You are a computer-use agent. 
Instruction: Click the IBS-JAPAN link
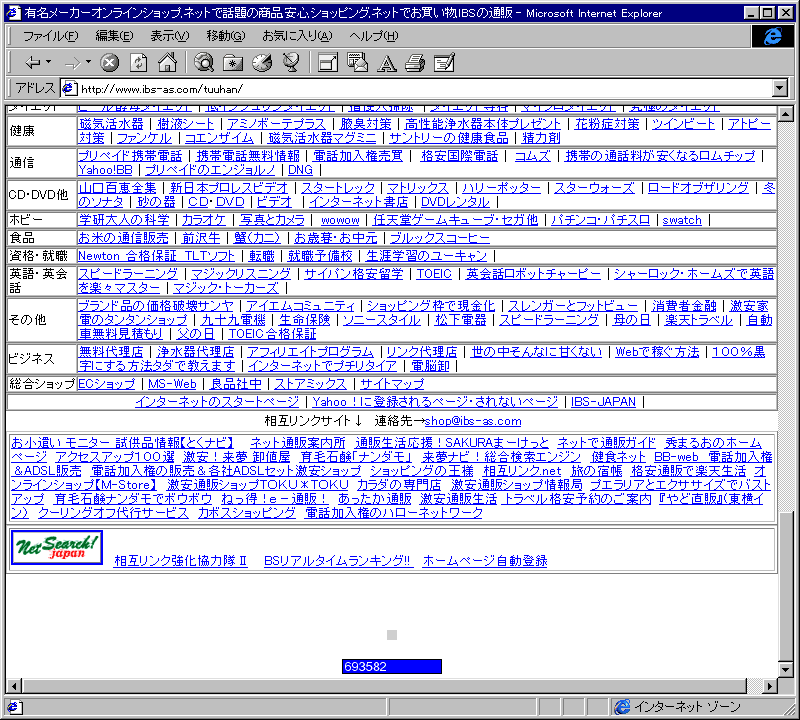(603, 402)
